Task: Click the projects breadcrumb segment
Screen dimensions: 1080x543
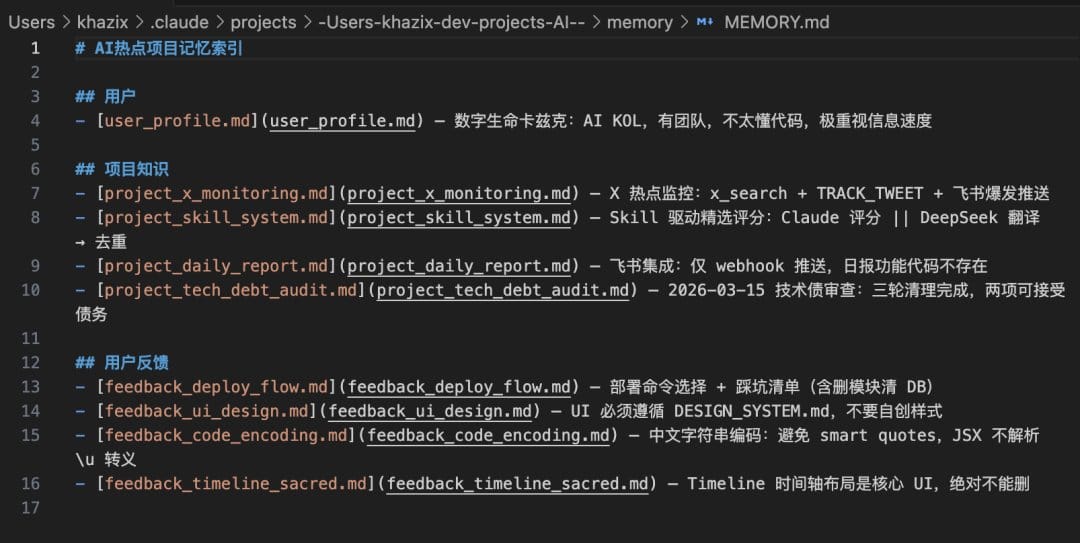Action: pos(263,22)
